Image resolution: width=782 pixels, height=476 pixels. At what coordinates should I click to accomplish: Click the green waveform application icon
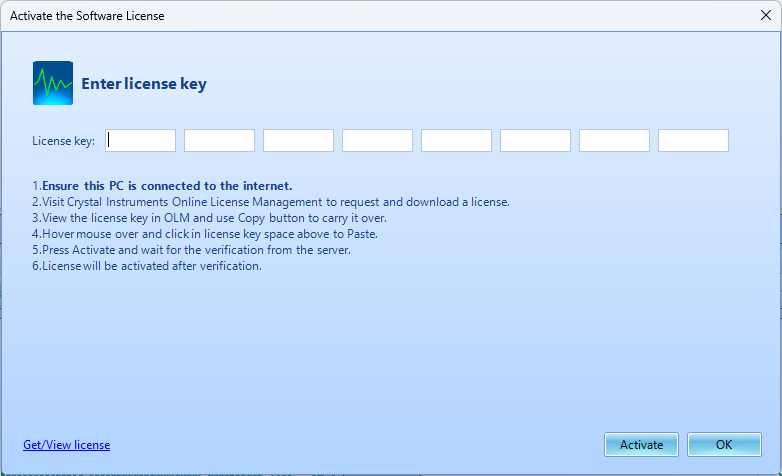pyautogui.click(x=53, y=83)
